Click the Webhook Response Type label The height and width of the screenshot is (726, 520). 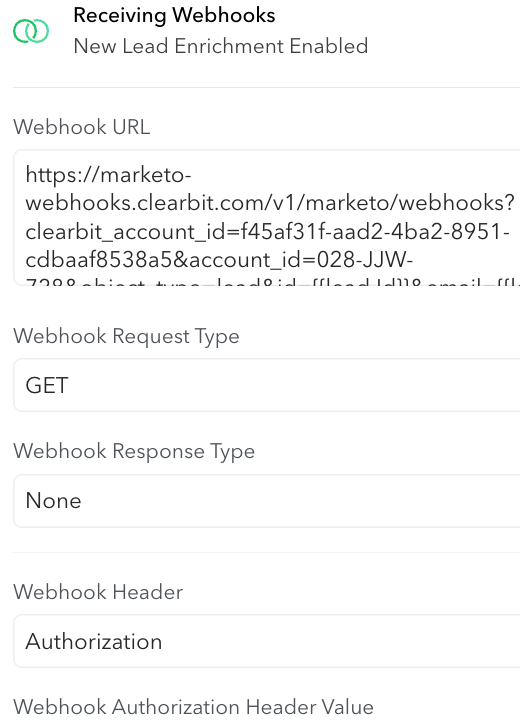coord(134,452)
